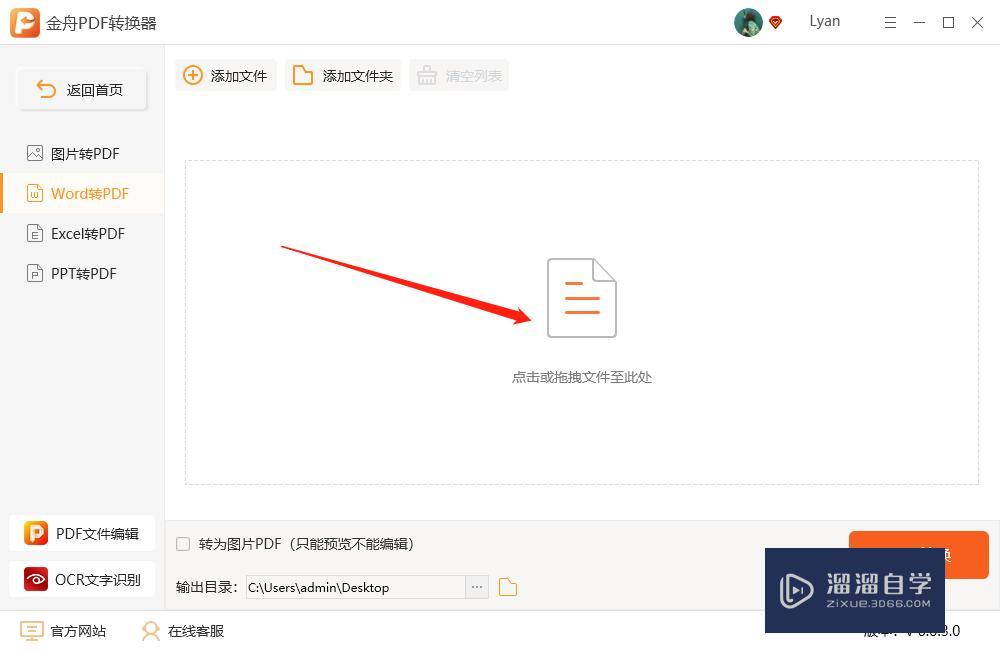Select Word转PDF in sidebar

click(82, 193)
